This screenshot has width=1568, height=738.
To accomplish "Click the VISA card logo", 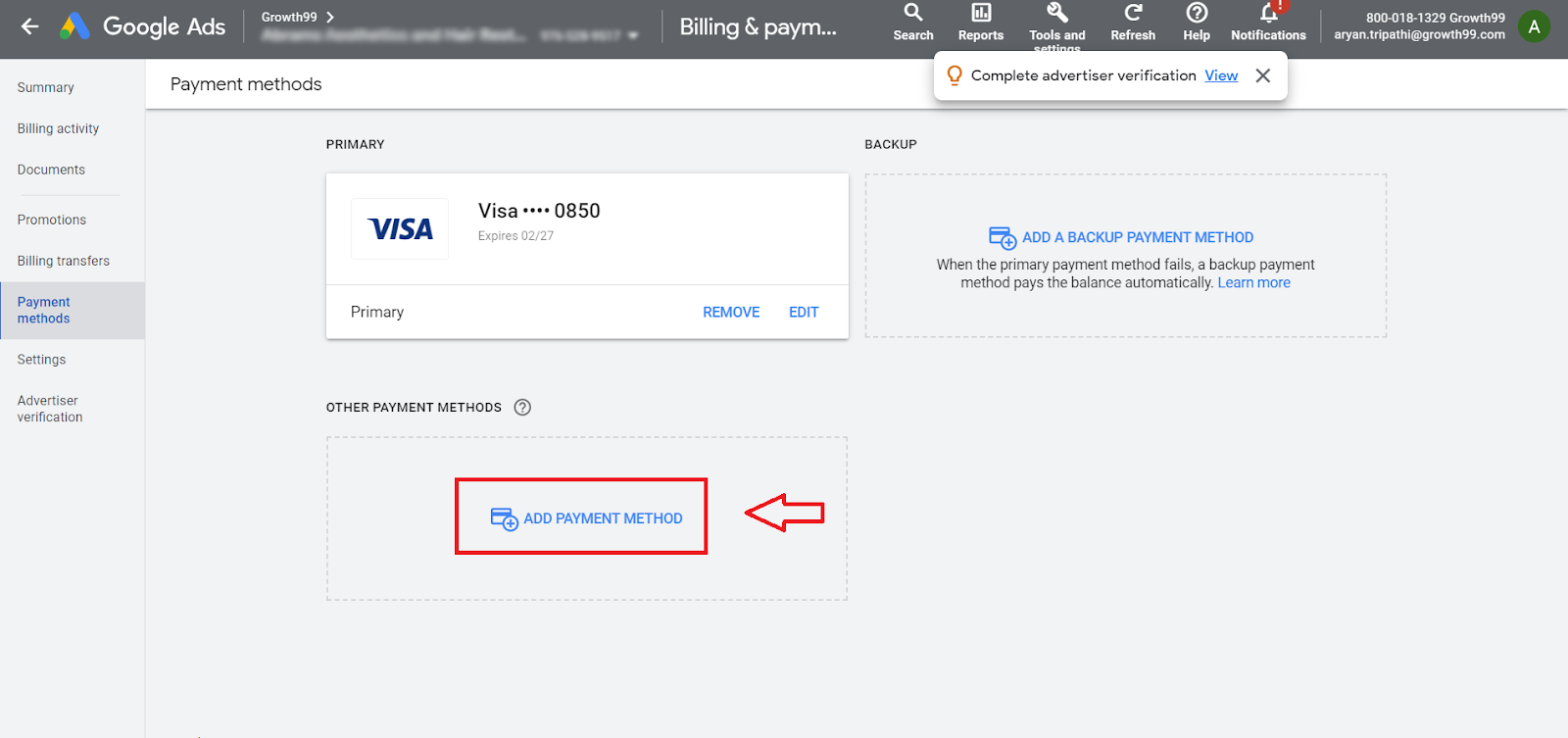I will pyautogui.click(x=400, y=229).
